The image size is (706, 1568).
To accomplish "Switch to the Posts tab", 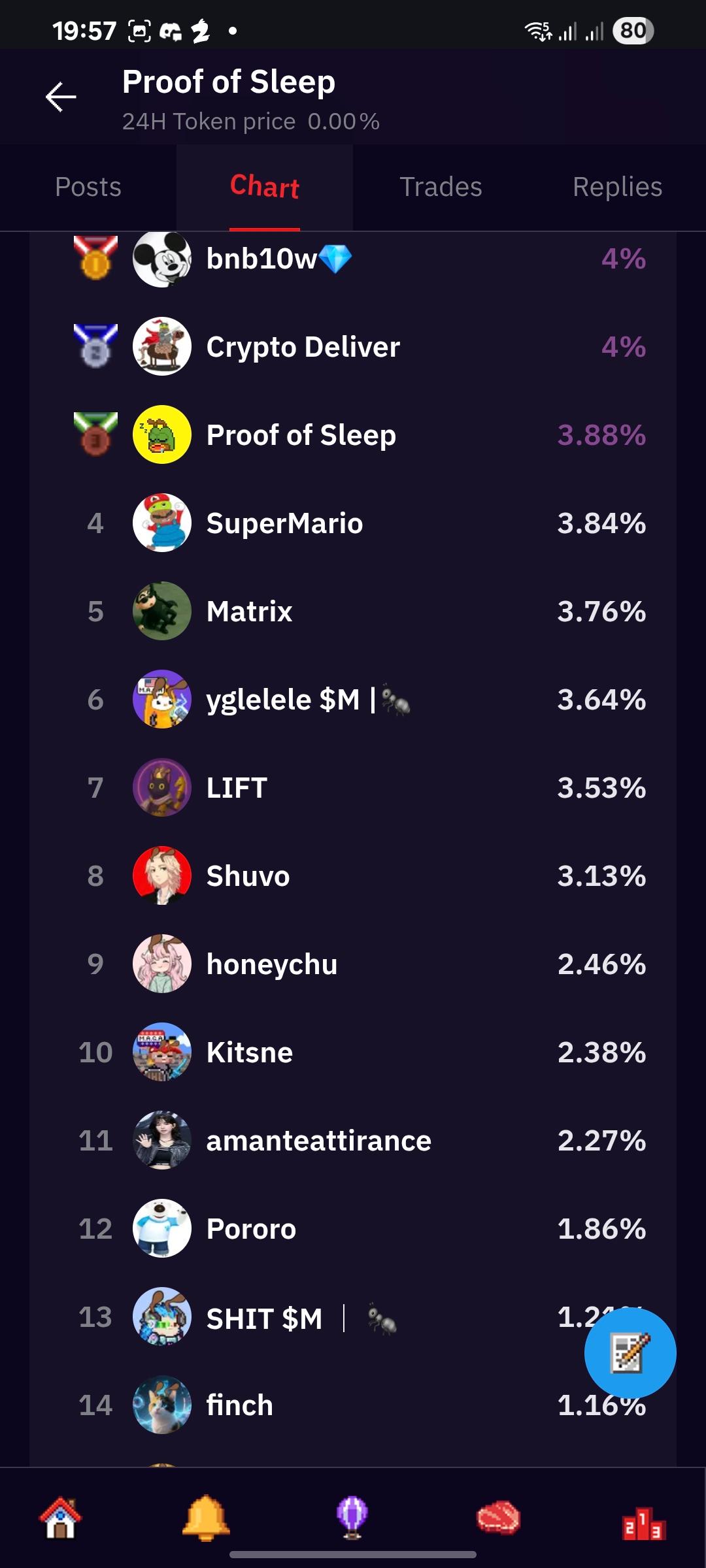I will pos(88,188).
